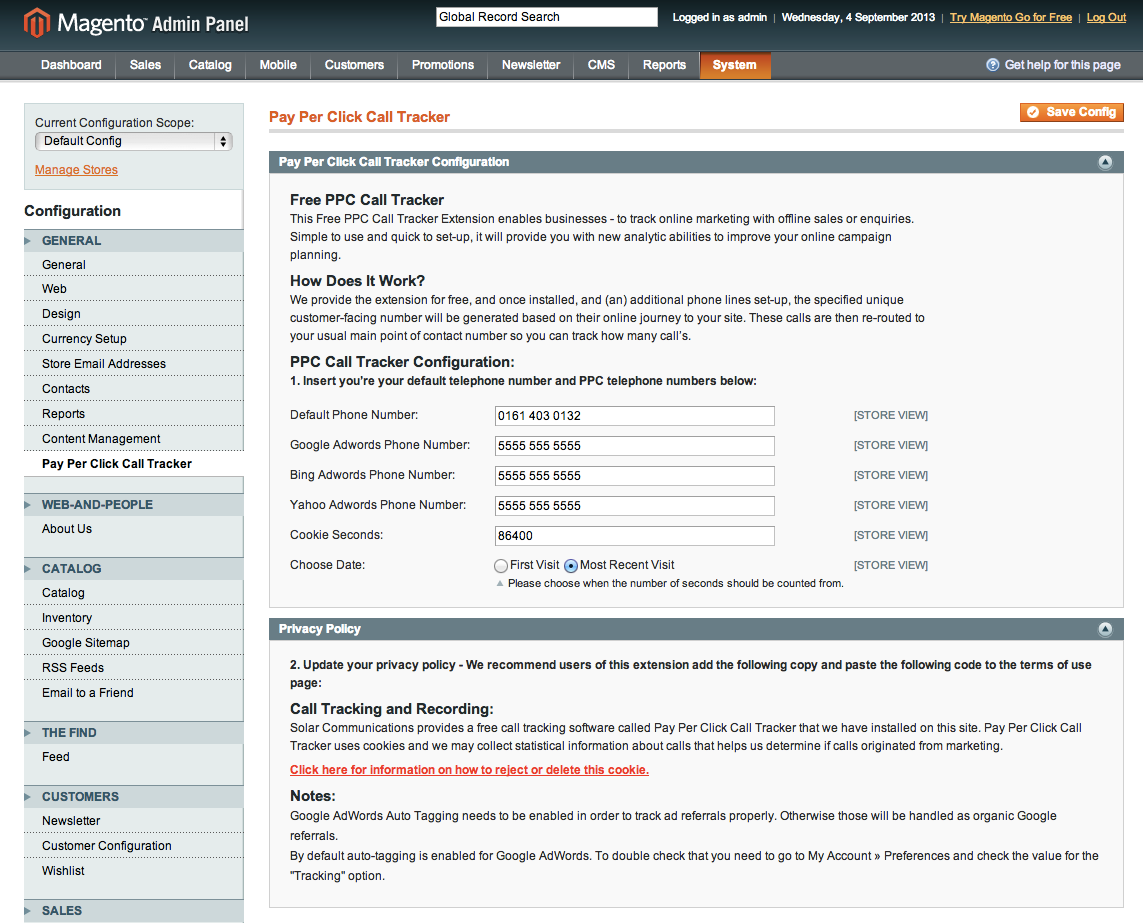This screenshot has width=1143, height=923.
Task: Expand the CATALOG group arrow
Action: coord(28,569)
